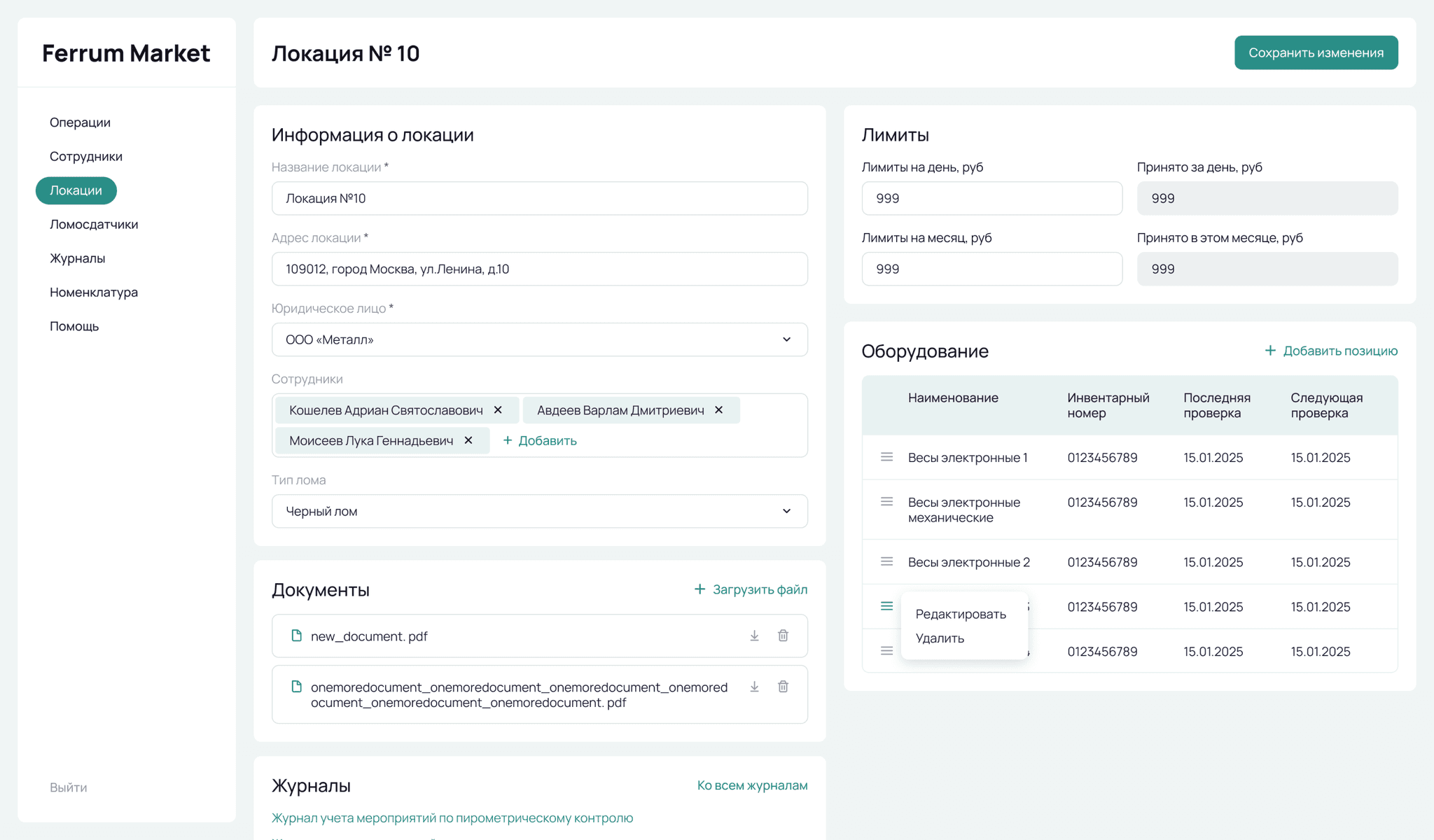1434x840 pixels.
Task: Open the Ко всем журналам link
Action: click(752, 785)
